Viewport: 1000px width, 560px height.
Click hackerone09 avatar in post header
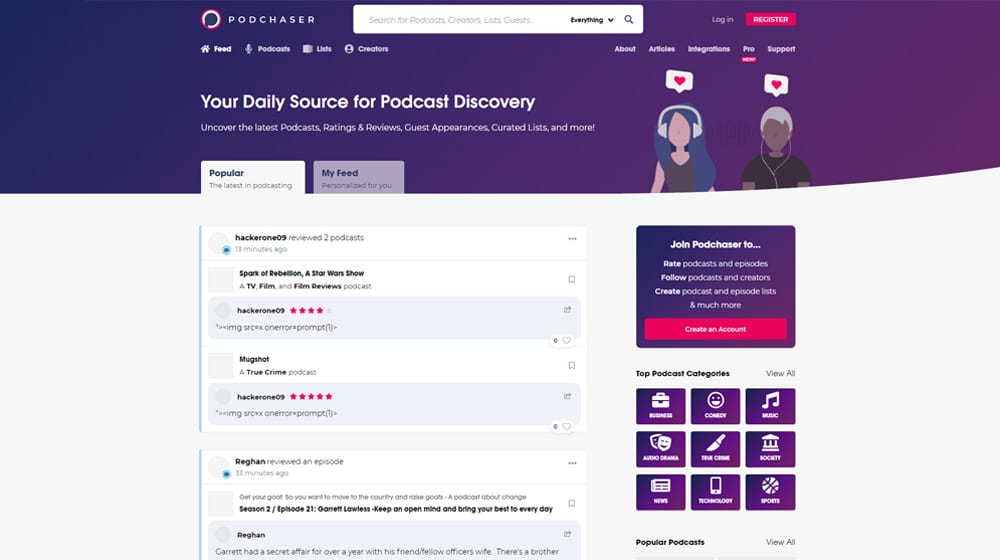click(219, 243)
